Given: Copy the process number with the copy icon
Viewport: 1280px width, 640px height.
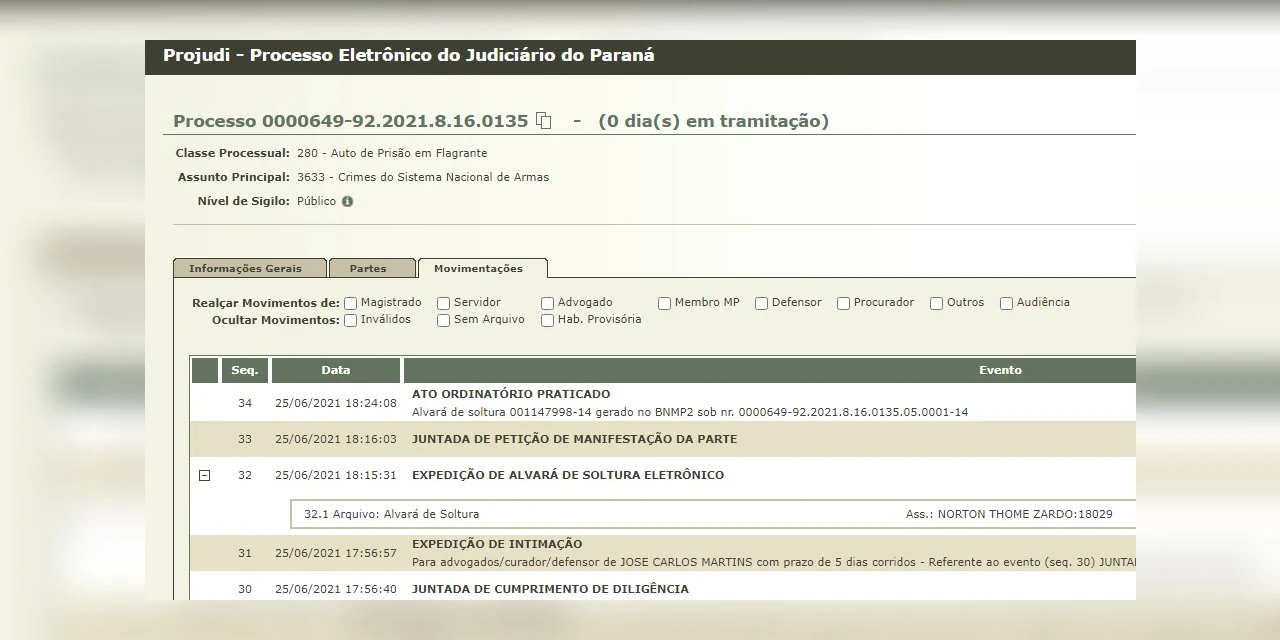Looking at the screenshot, I should tap(544, 121).
